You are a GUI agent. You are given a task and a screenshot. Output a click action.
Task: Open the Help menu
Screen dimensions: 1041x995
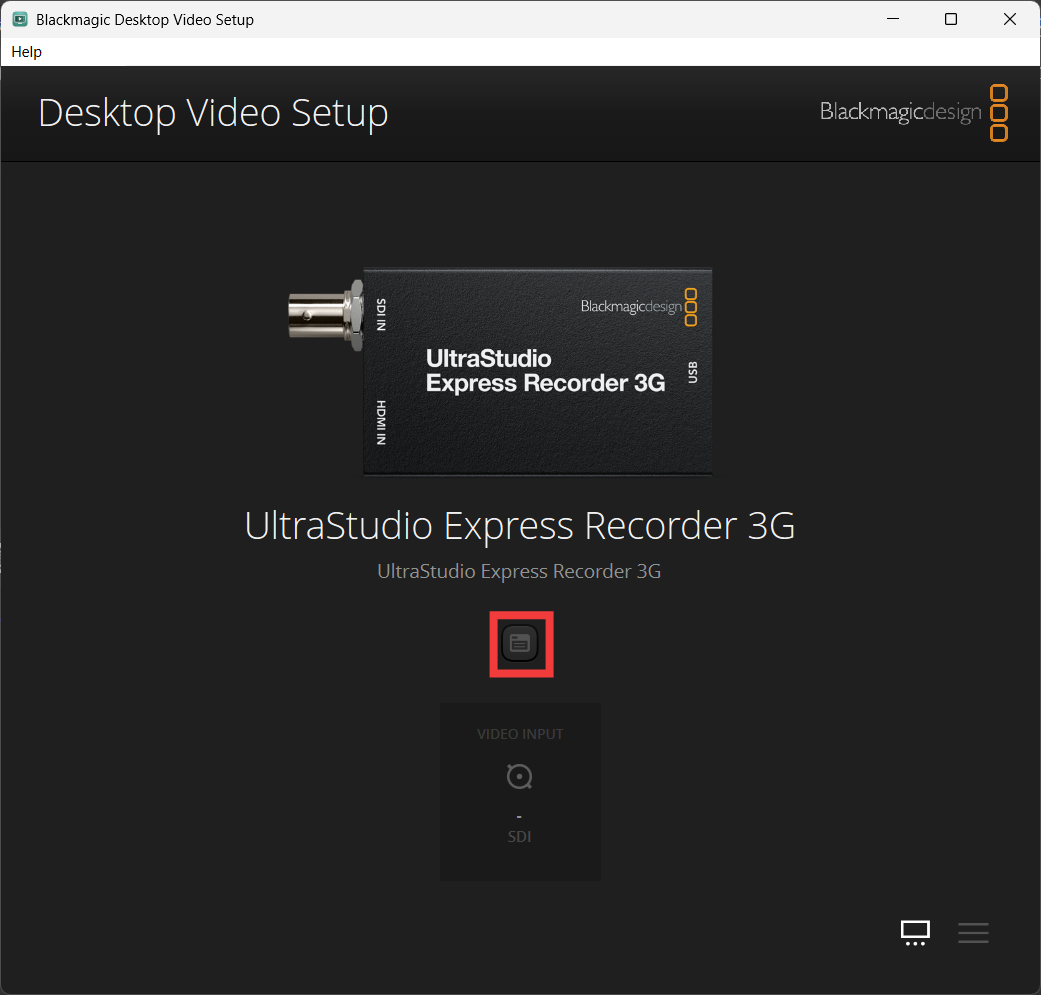pos(27,52)
